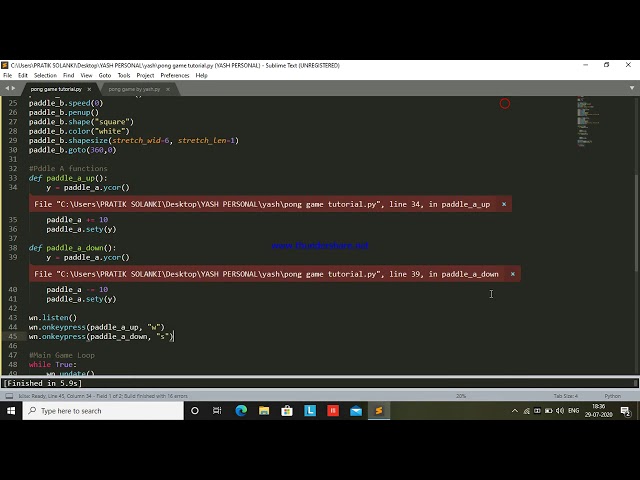Click gutter line number 45
This screenshot has height=480, width=640.
pos(13,336)
